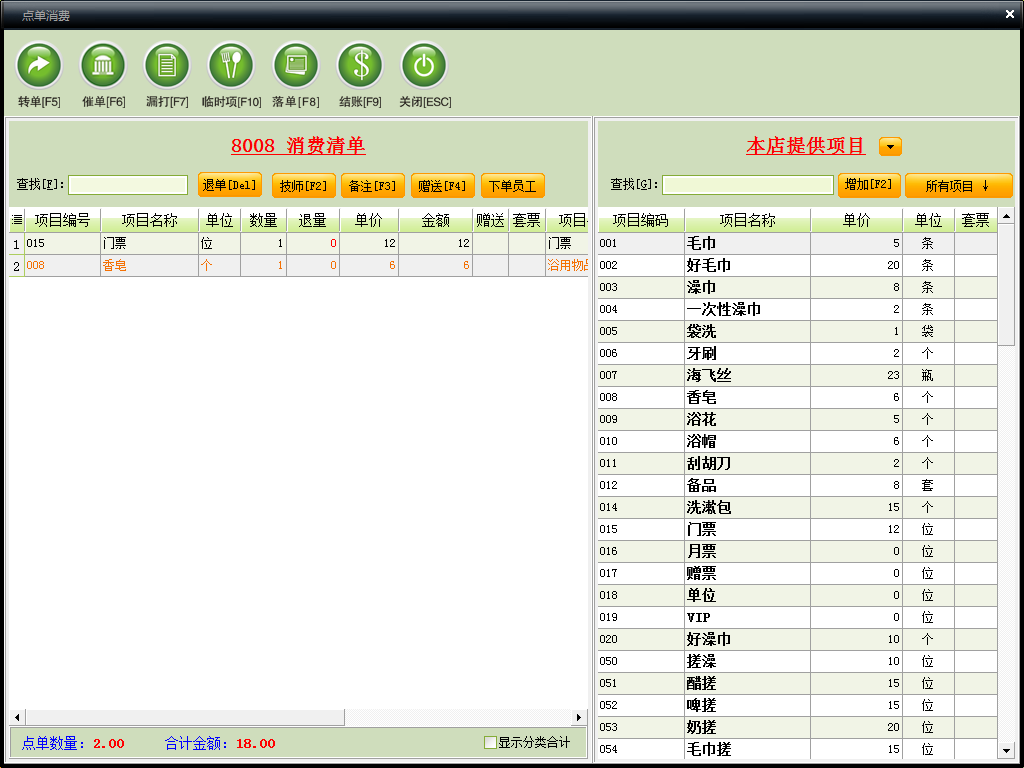Click the 下单员工 button

[x=513, y=185]
